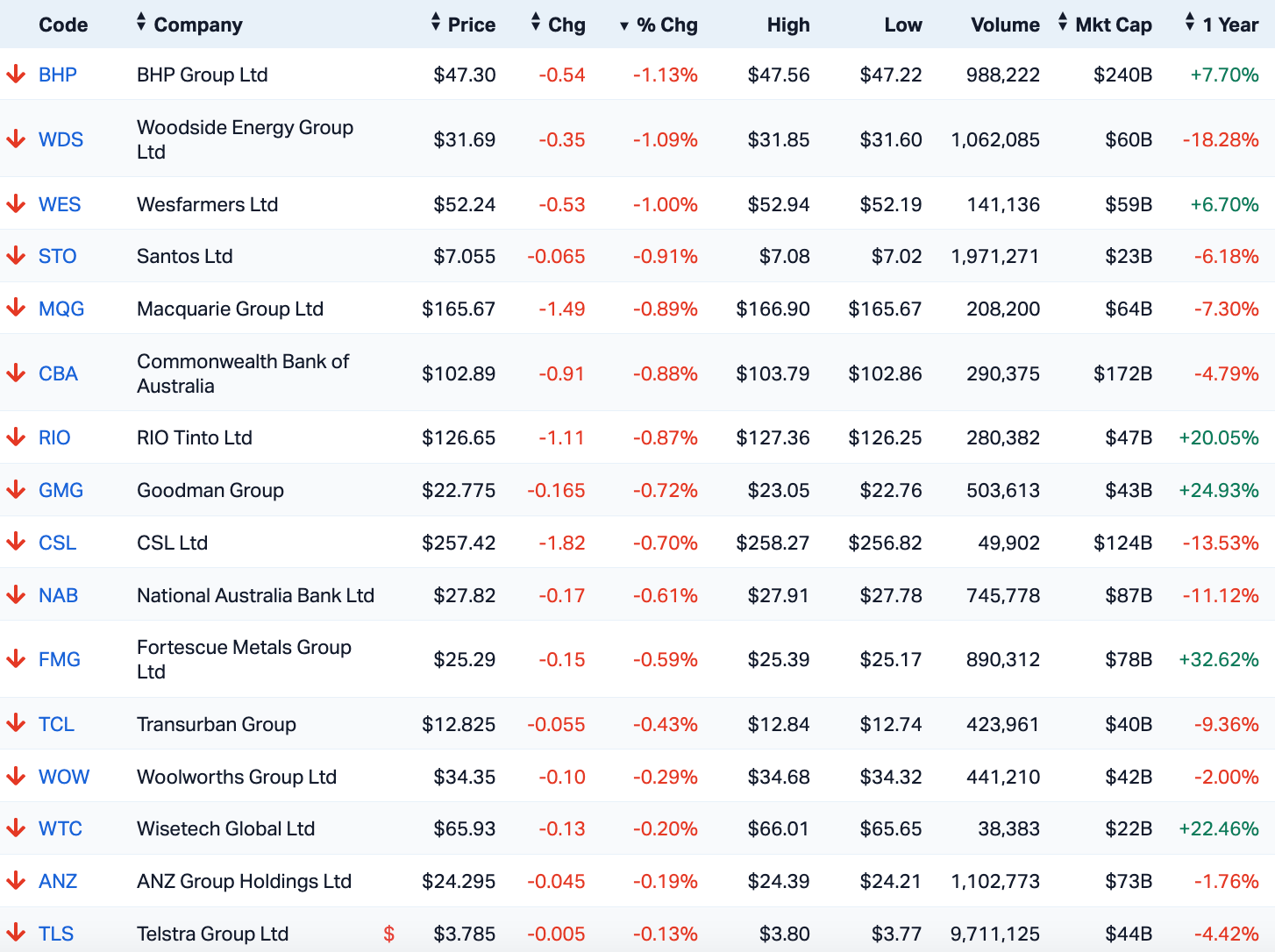
Task: Open the TLS stock code link
Action: click(56, 934)
